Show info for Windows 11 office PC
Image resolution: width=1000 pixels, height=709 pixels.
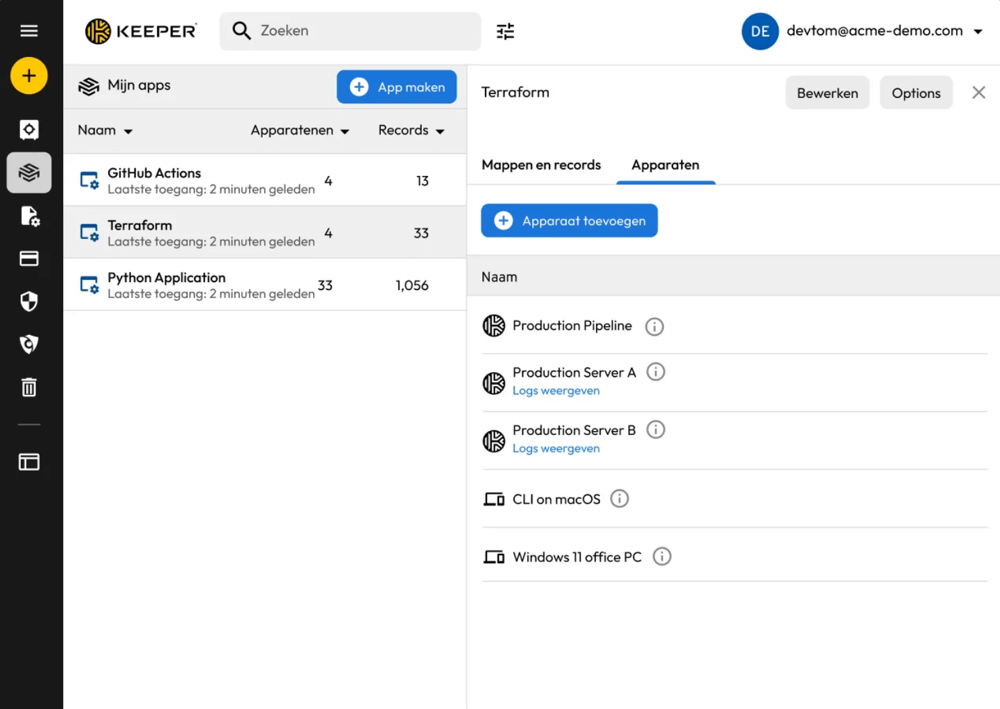click(661, 557)
